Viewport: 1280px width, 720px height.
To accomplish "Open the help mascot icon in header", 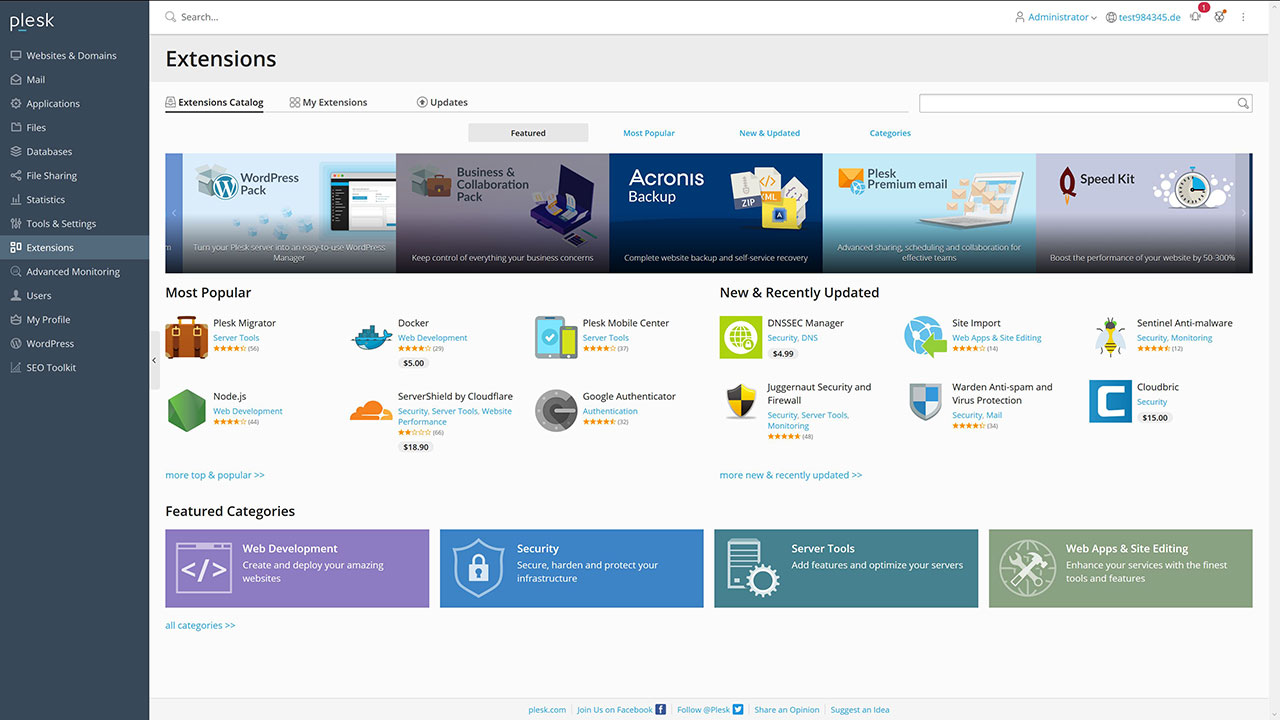I will (x=1220, y=17).
